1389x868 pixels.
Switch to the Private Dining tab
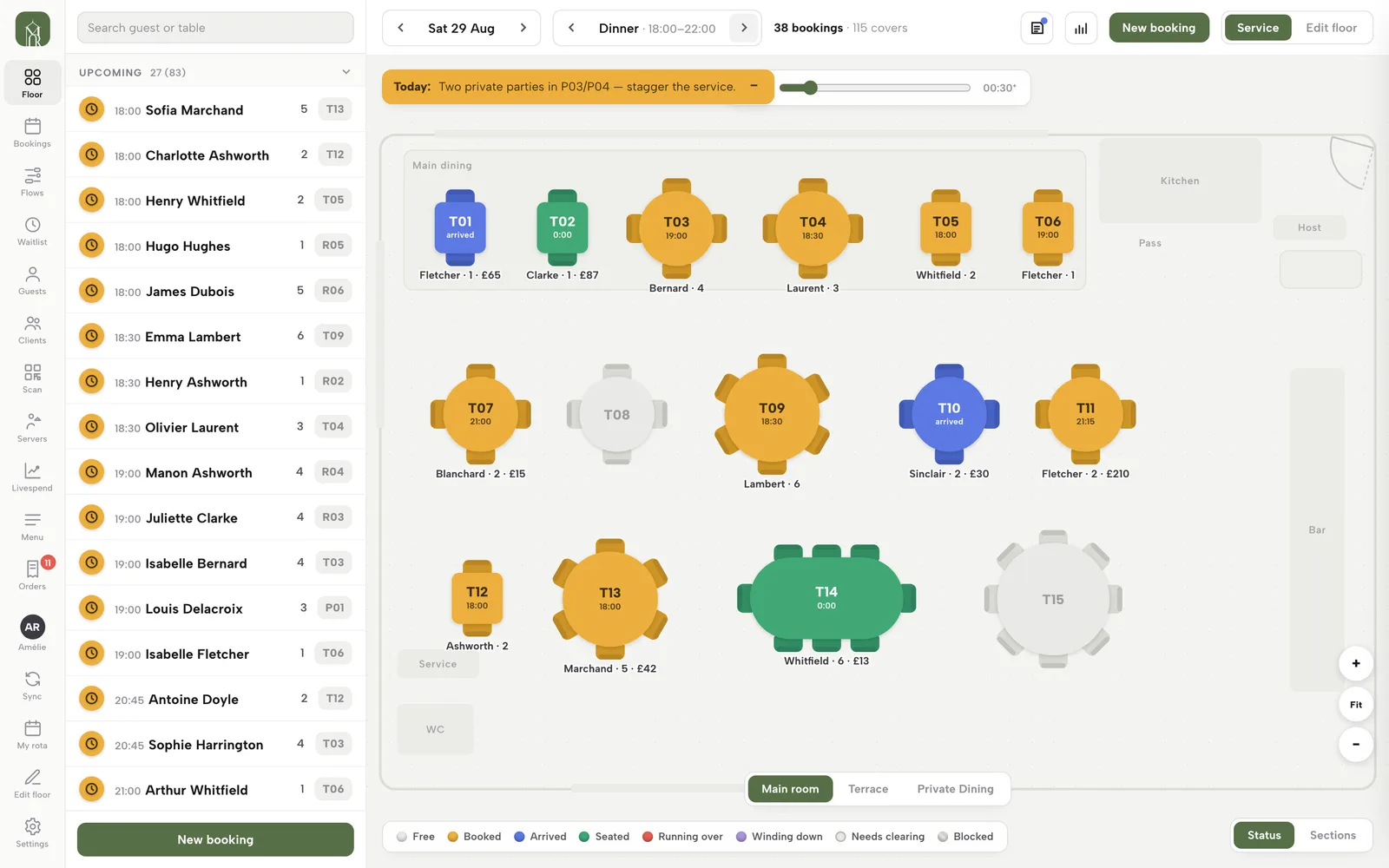pos(955,789)
